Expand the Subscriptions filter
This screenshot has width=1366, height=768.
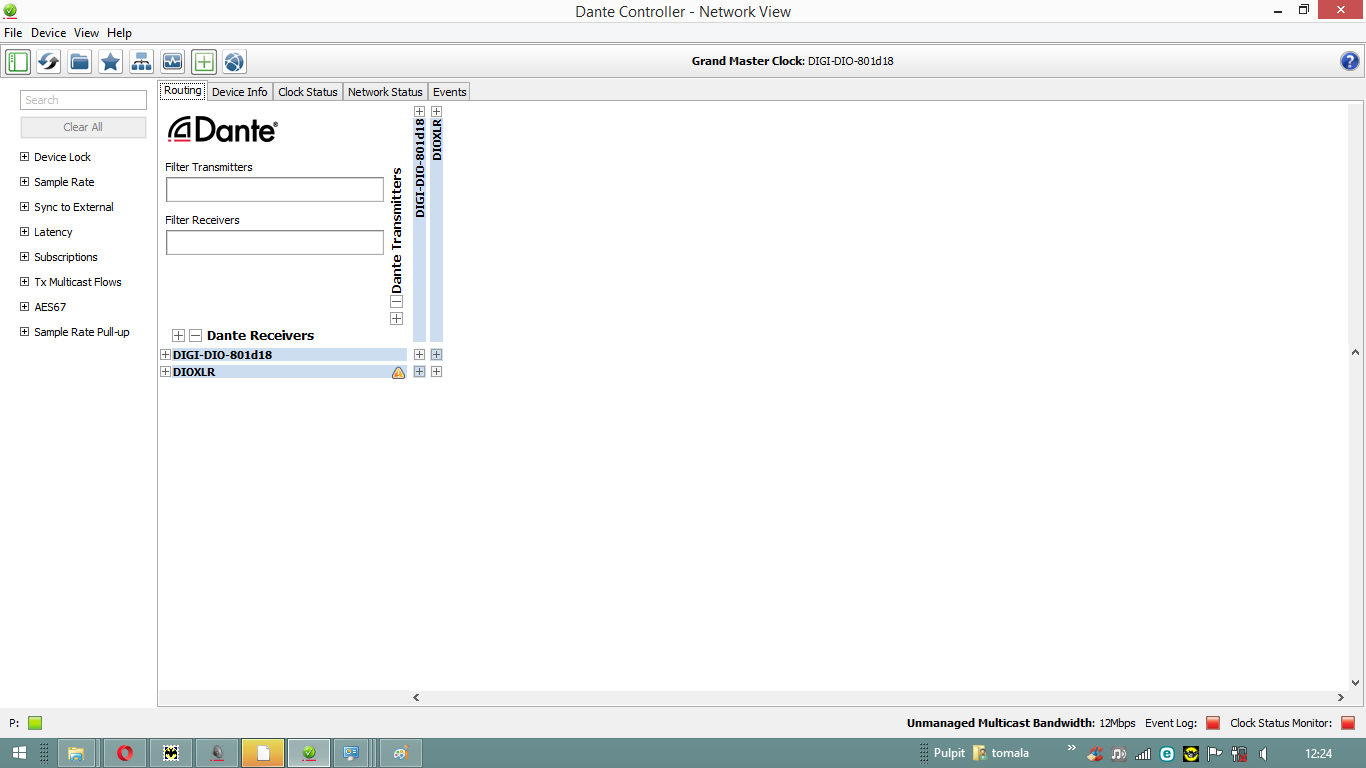pos(25,257)
